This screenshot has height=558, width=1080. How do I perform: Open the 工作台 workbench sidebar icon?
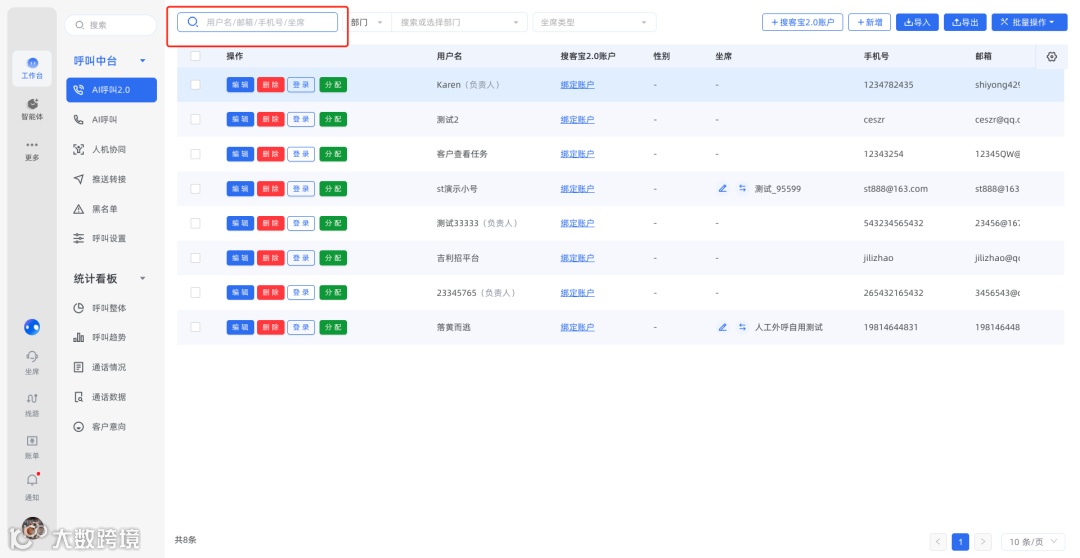pyautogui.click(x=32, y=68)
